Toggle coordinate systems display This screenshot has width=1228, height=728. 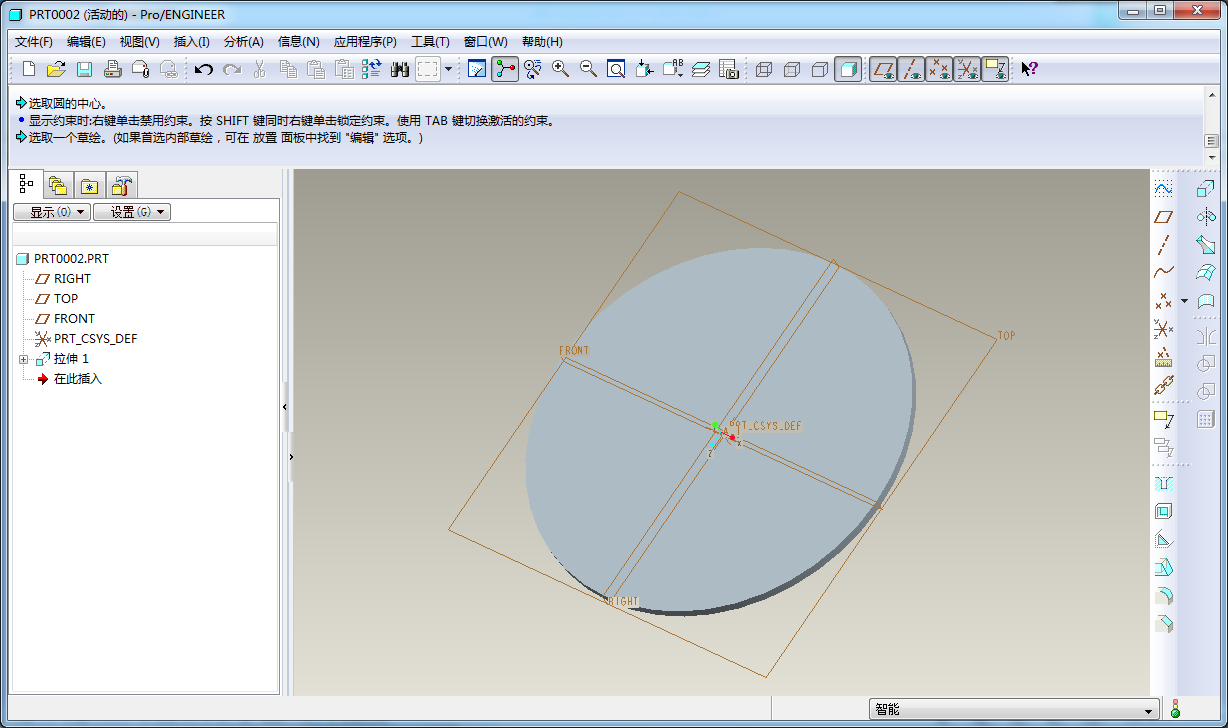coord(967,69)
